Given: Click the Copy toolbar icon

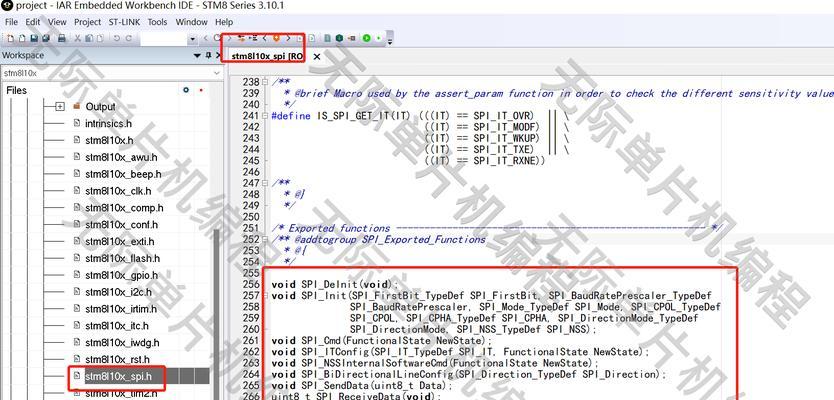Looking at the screenshot, I should [x=89, y=38].
